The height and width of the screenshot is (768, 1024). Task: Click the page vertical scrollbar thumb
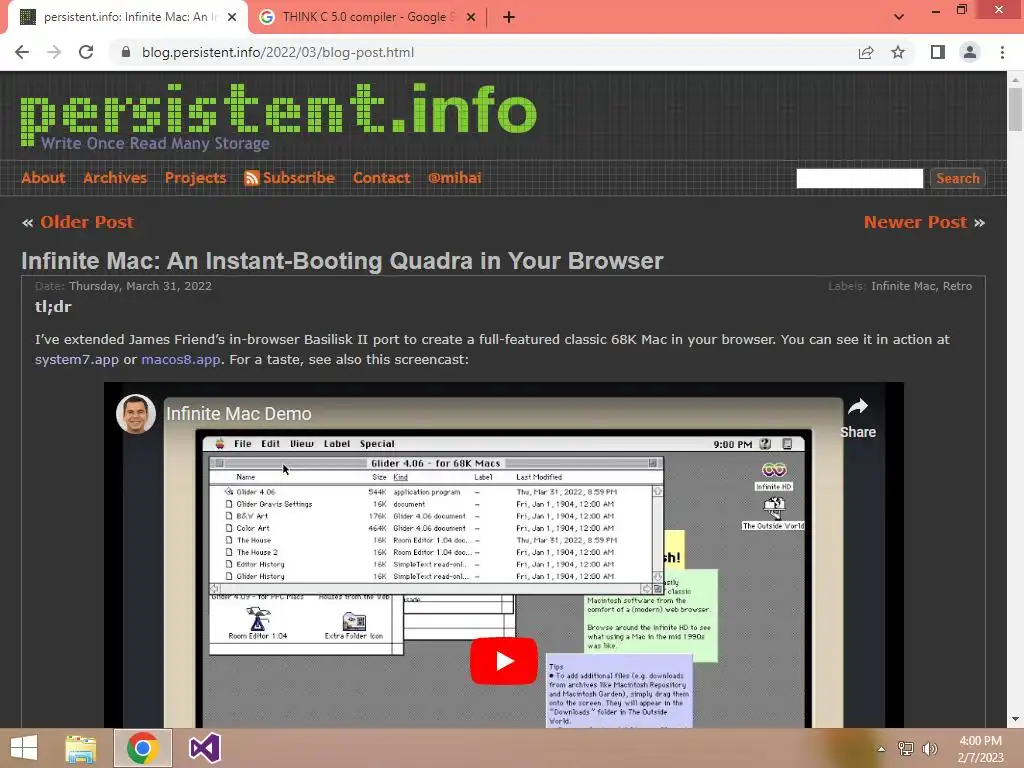click(x=1015, y=109)
